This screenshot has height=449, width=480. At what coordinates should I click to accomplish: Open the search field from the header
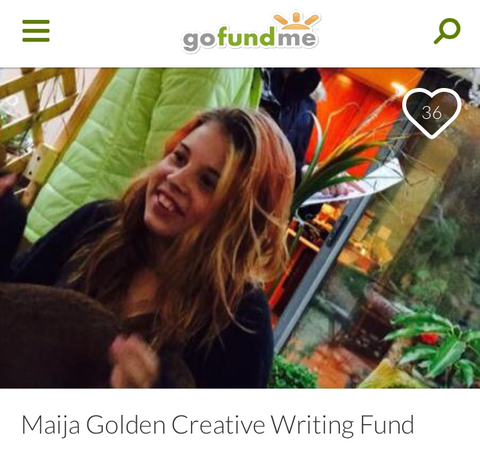(447, 31)
